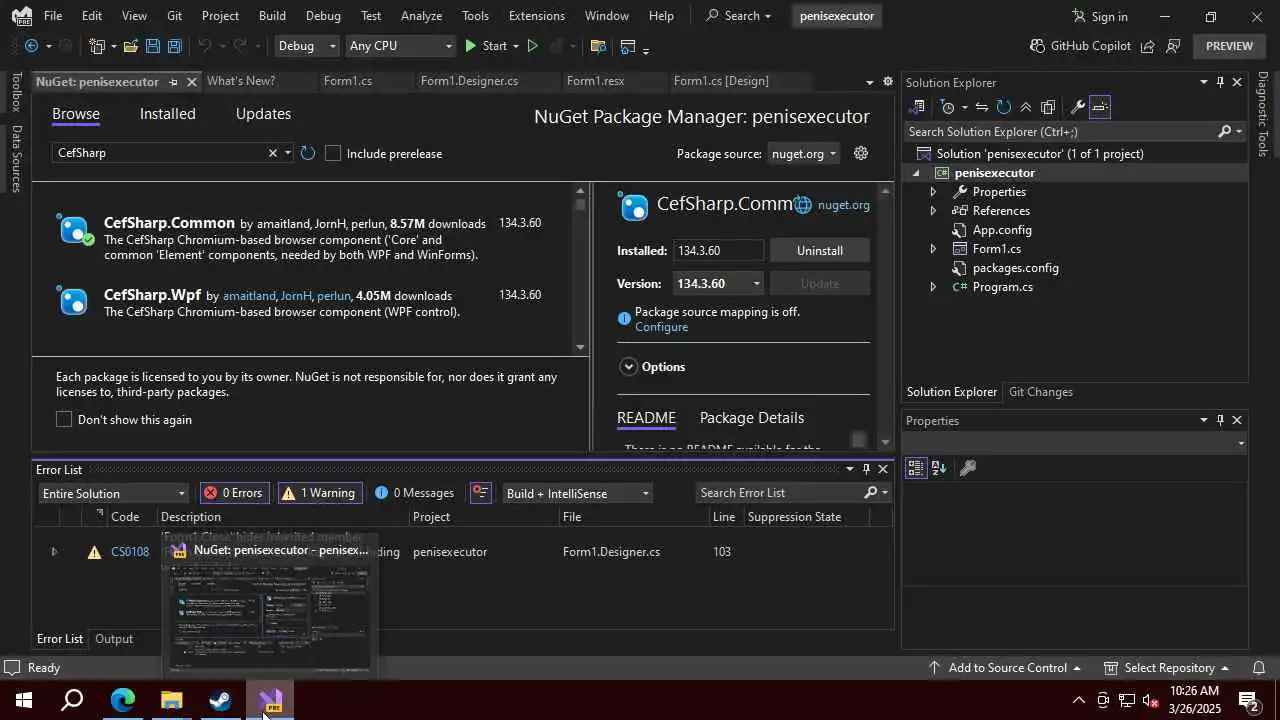The width and height of the screenshot is (1280, 720).
Task: Click Pending Changes Filter icon in Solution Explorer
Action: coord(947,107)
